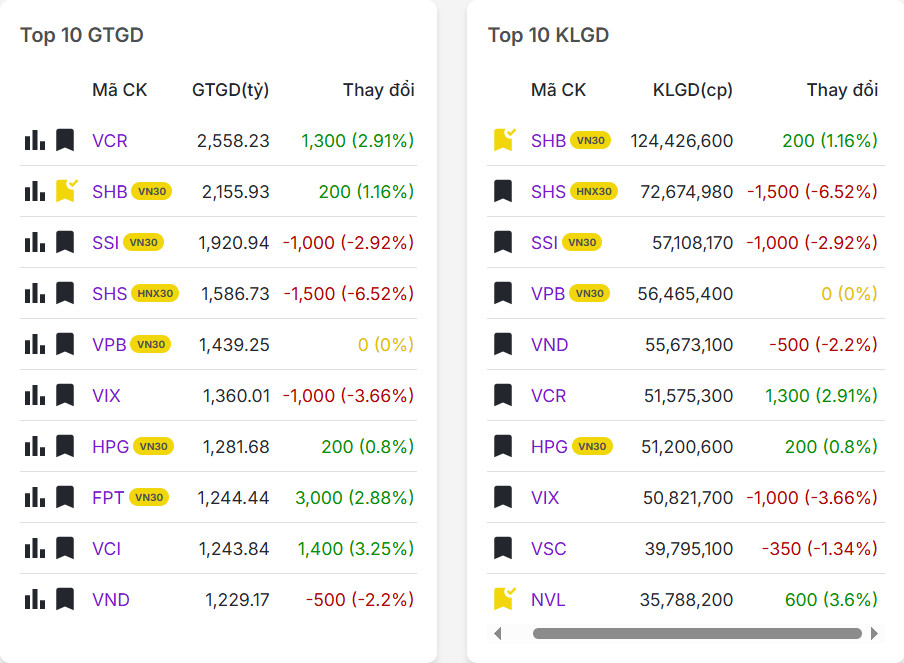This screenshot has width=904, height=663.
Task: Open VCI stock link in GTGD table
Action: 107,549
